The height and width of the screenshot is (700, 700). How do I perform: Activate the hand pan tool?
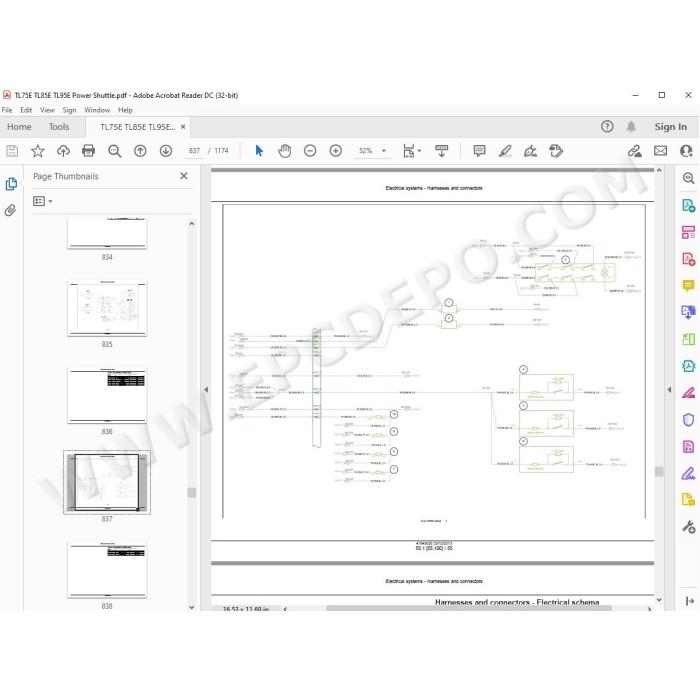(284, 151)
